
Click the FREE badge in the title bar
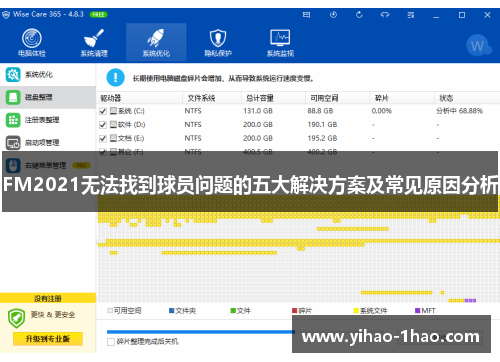(98, 15)
